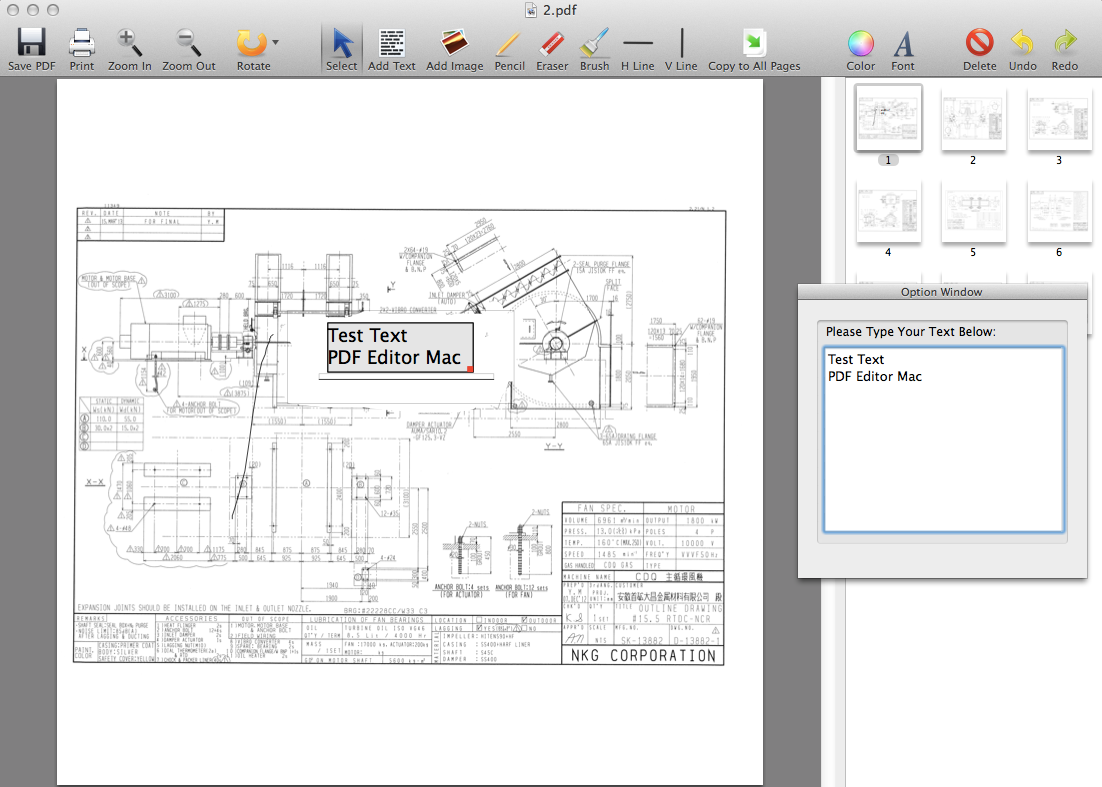Choose the Add Image tool
Viewport: 1102px width, 787px height.
coord(454,43)
